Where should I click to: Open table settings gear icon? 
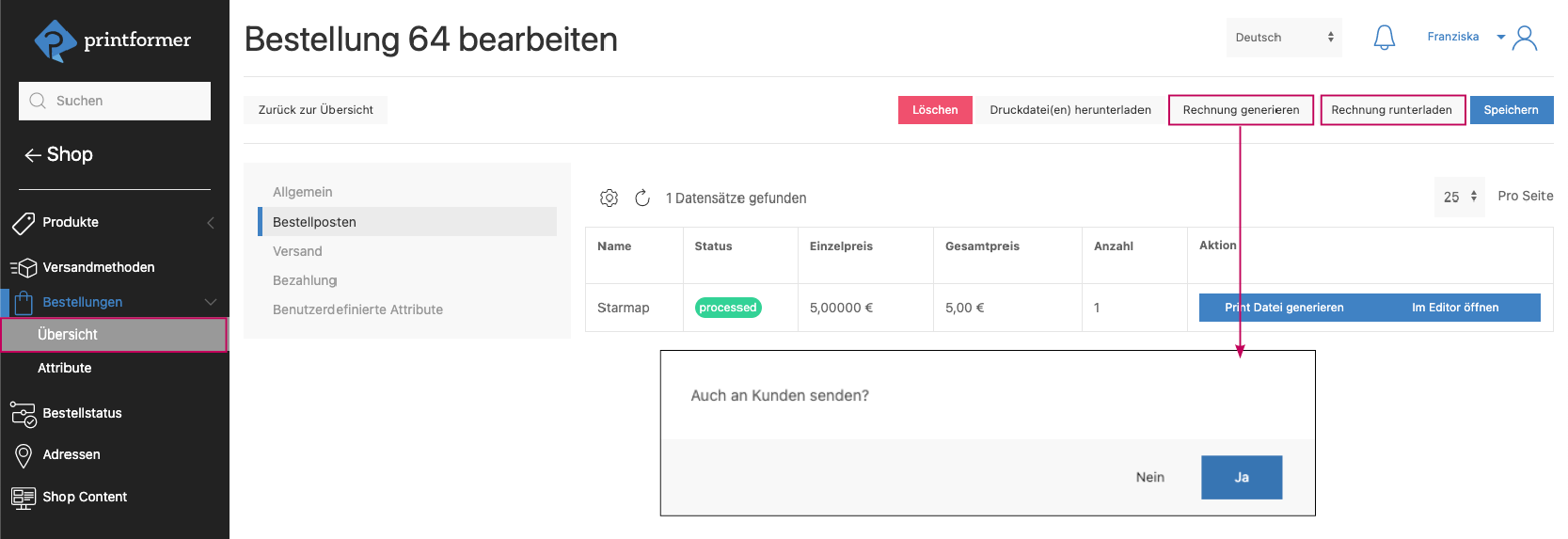coord(609,198)
